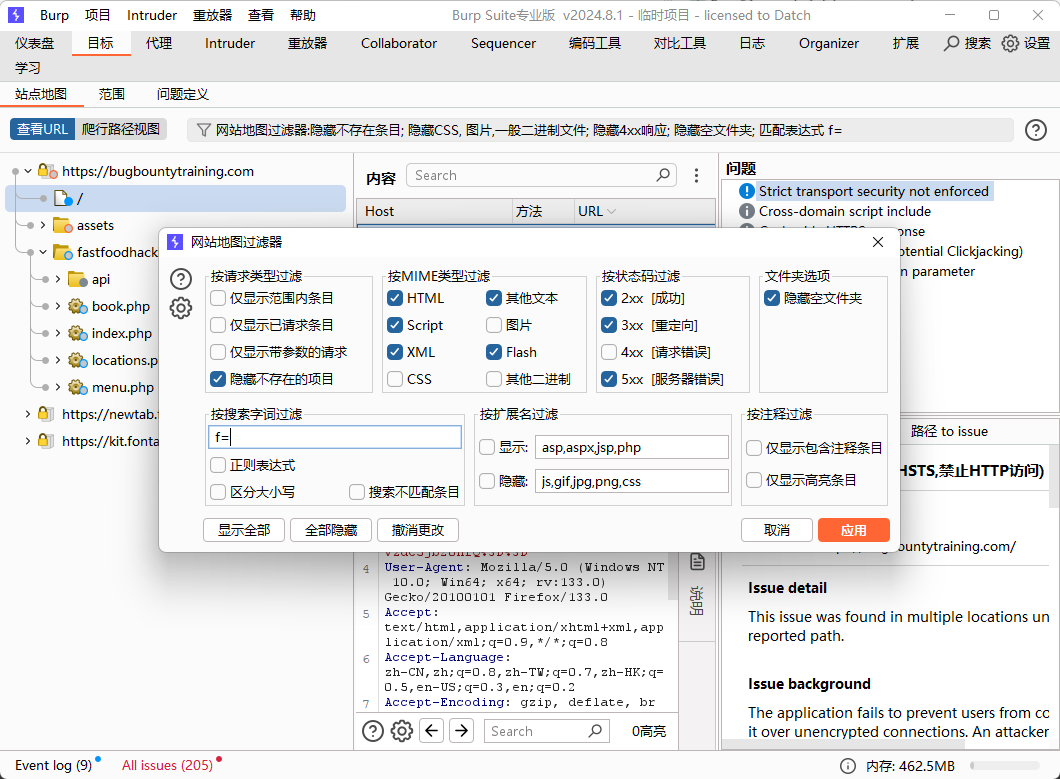This screenshot has width=1060, height=779.
Task: Expand the api folder node
Action: pyautogui.click(x=57, y=279)
